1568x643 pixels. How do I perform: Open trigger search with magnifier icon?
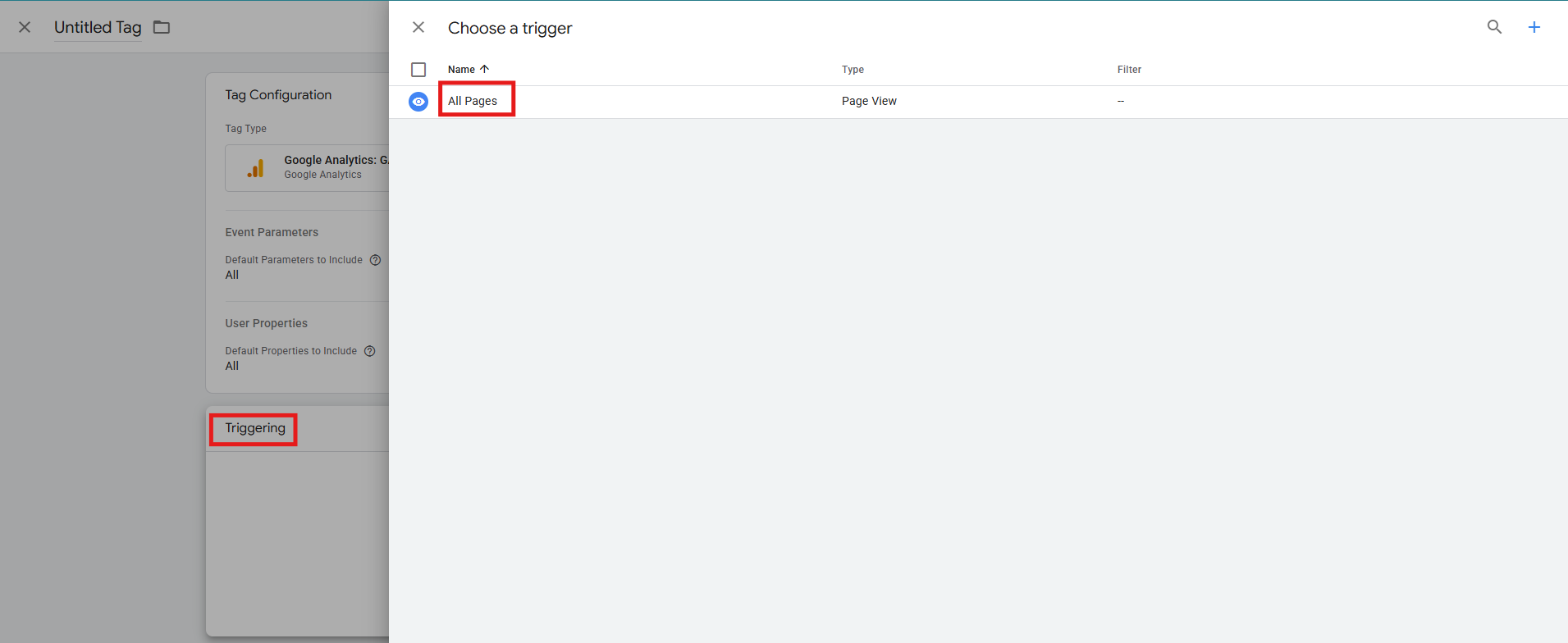pos(1494,27)
